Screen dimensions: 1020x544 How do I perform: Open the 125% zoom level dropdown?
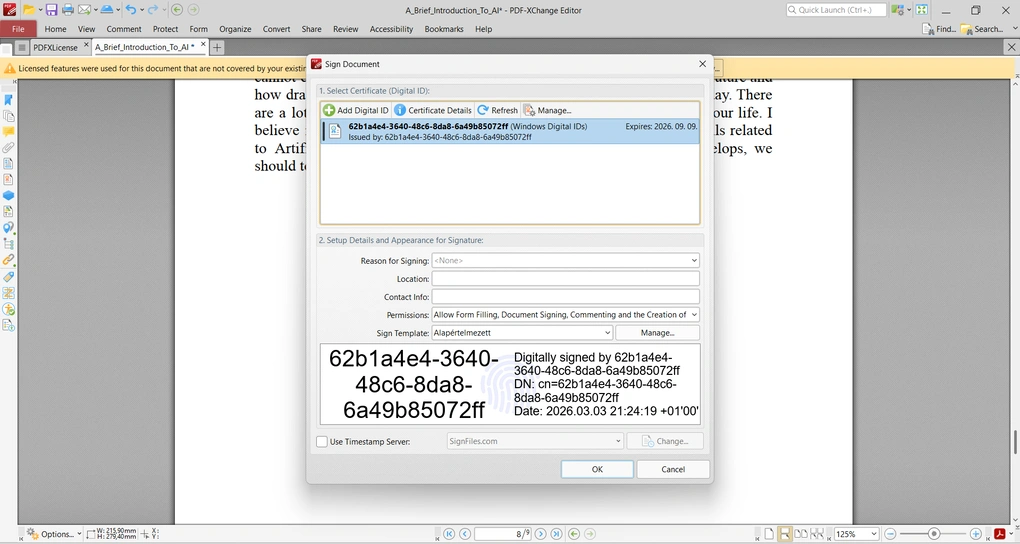874,534
